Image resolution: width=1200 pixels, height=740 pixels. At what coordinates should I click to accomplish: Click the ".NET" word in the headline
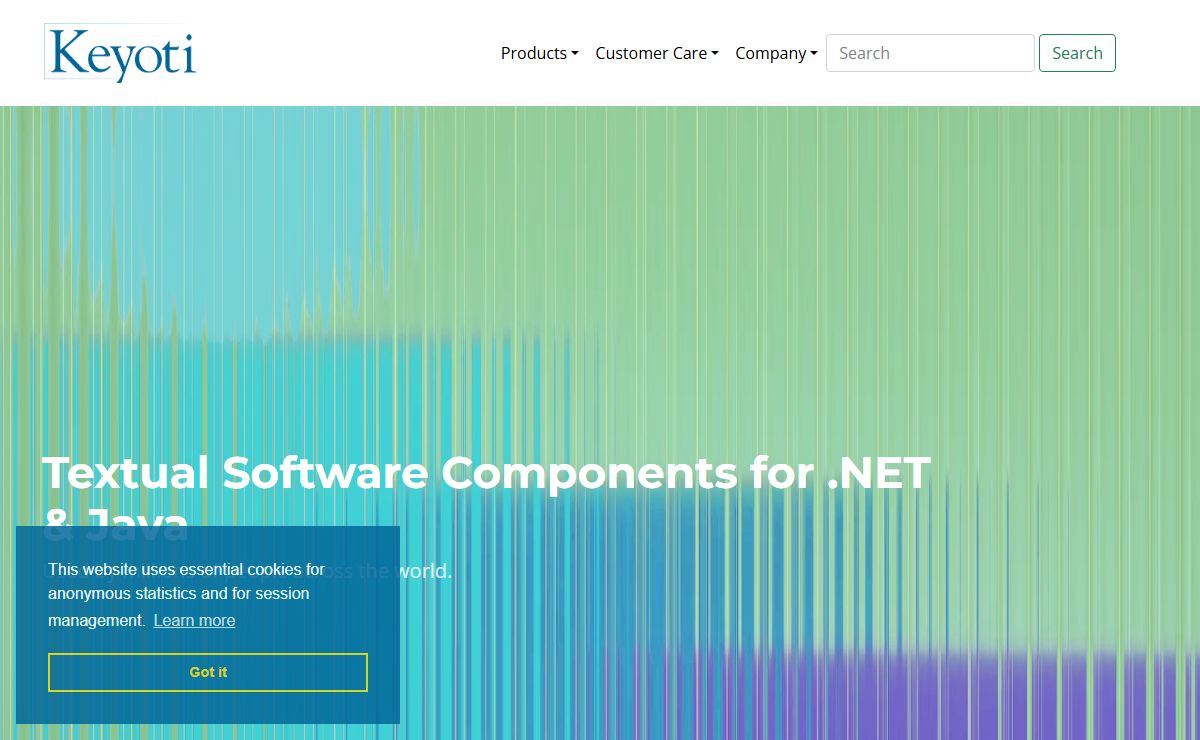pos(879,472)
